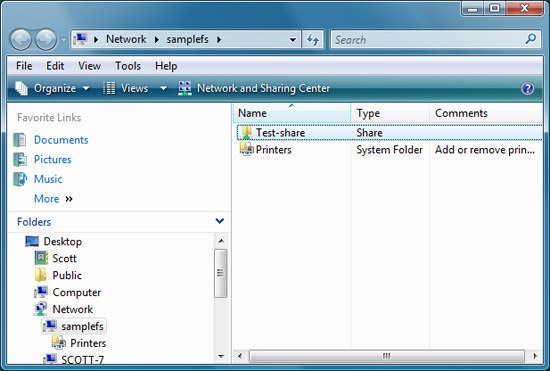The height and width of the screenshot is (371, 550).
Task: Open the View menu
Action: pyautogui.click(x=89, y=66)
